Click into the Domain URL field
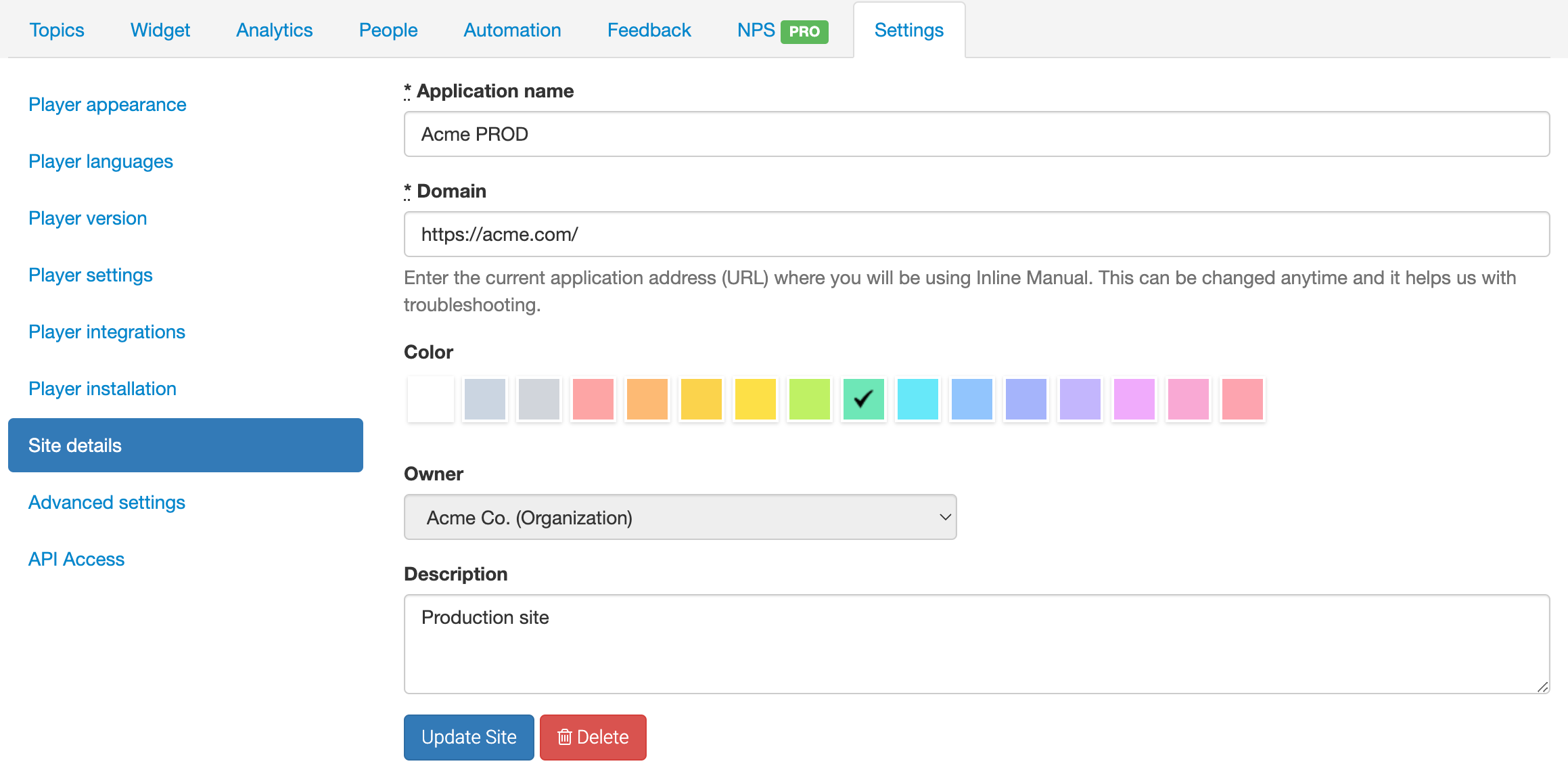 point(976,234)
